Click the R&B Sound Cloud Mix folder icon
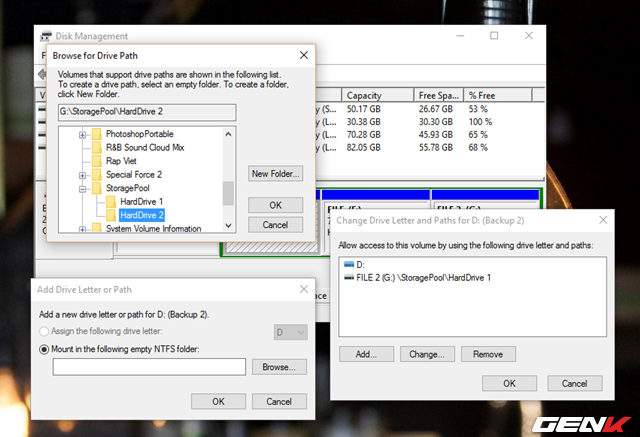 point(96,147)
